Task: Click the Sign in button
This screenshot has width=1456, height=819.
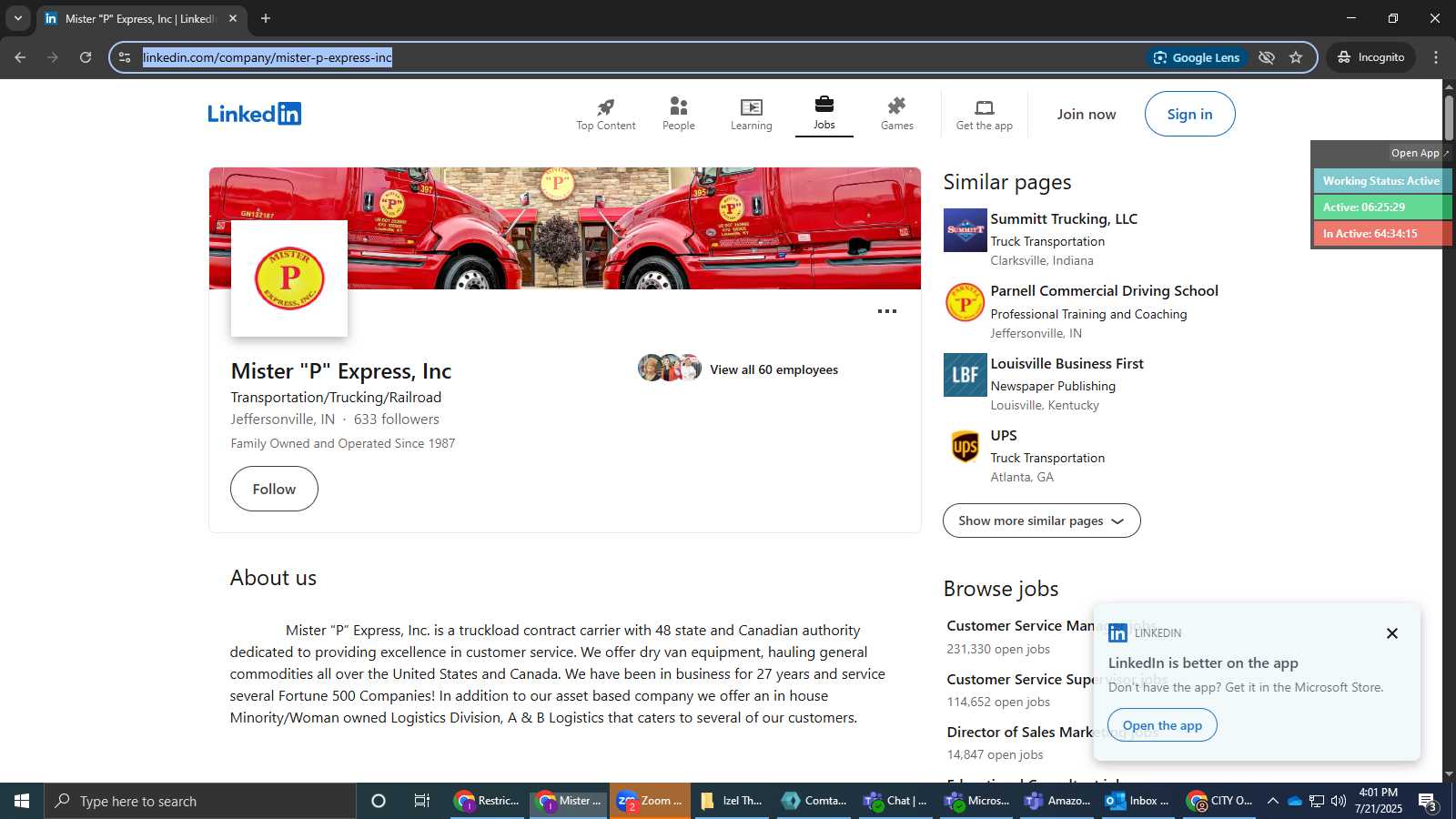Action: (x=1190, y=114)
